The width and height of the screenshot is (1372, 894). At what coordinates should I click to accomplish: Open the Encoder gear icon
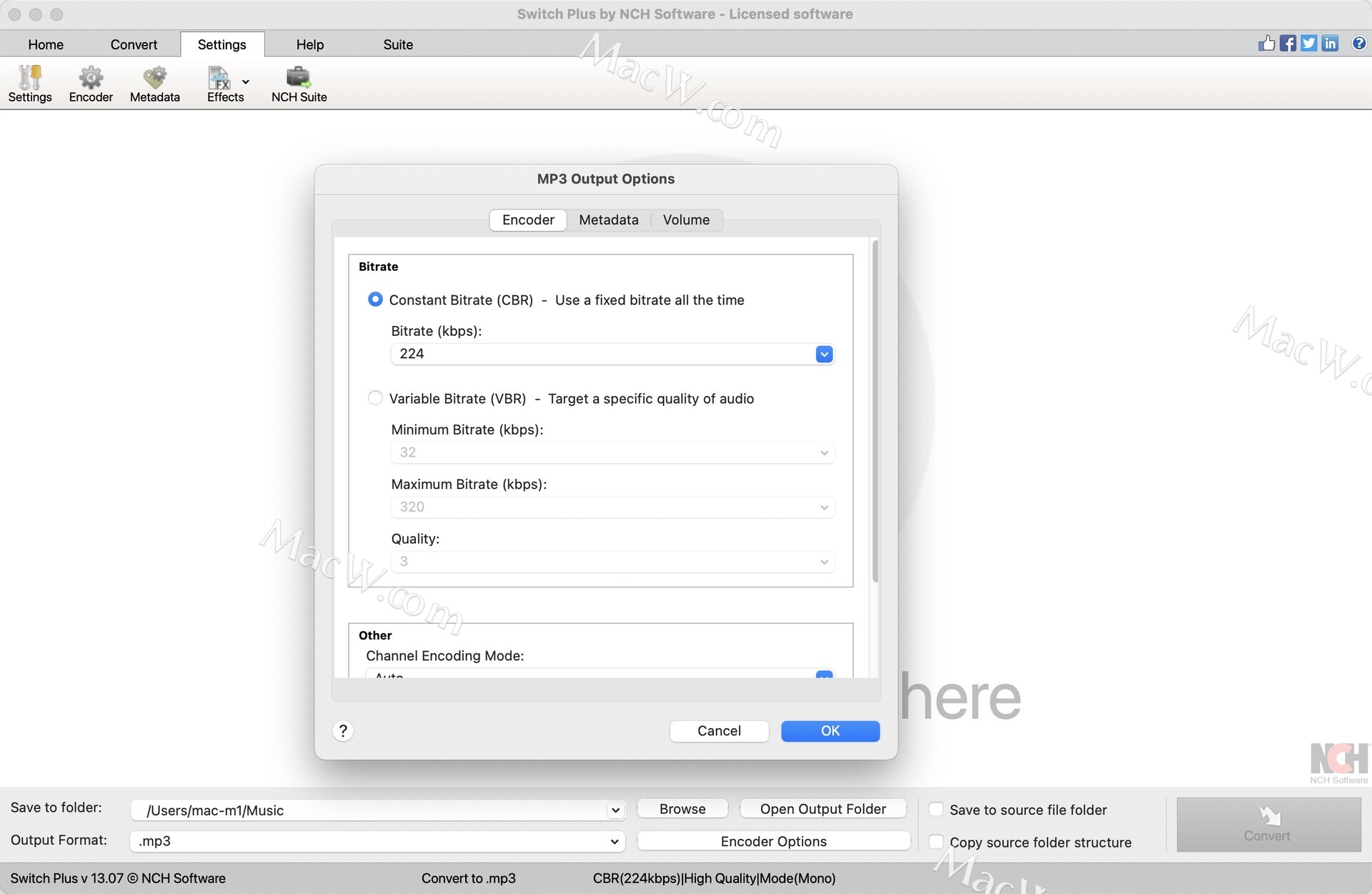(x=91, y=77)
